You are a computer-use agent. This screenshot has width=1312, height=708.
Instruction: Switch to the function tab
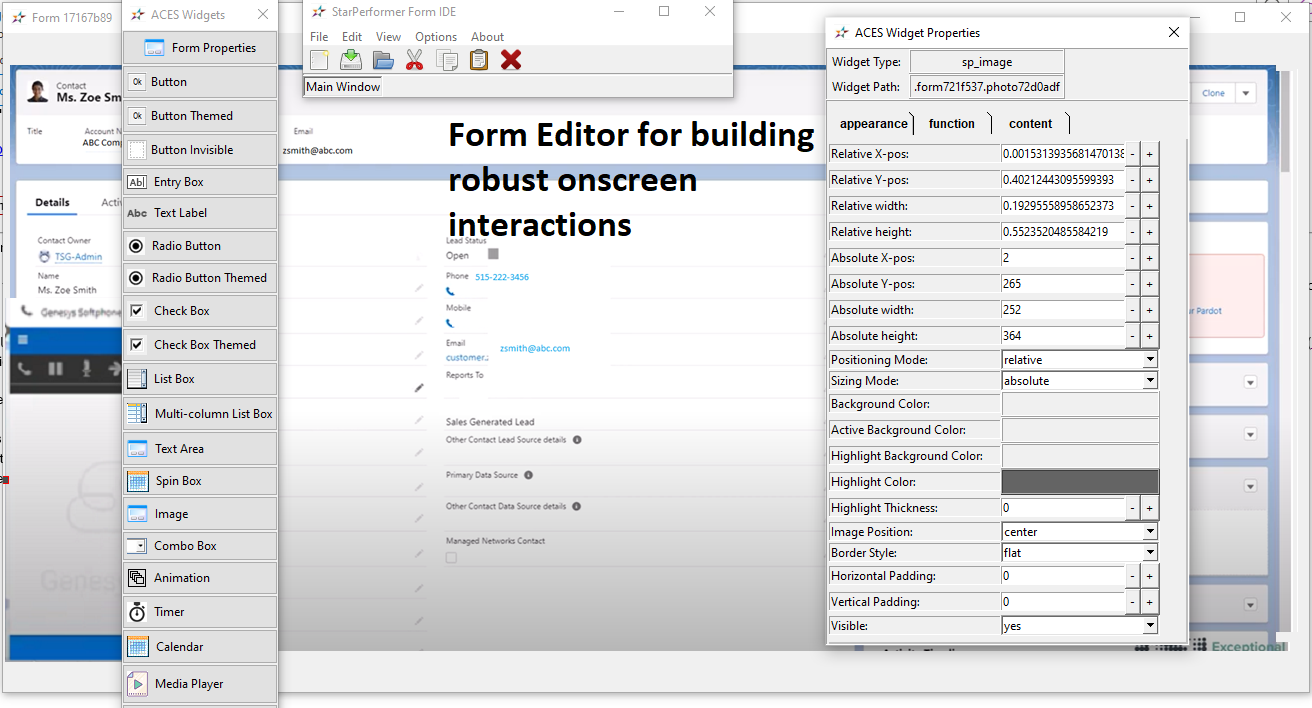point(951,124)
